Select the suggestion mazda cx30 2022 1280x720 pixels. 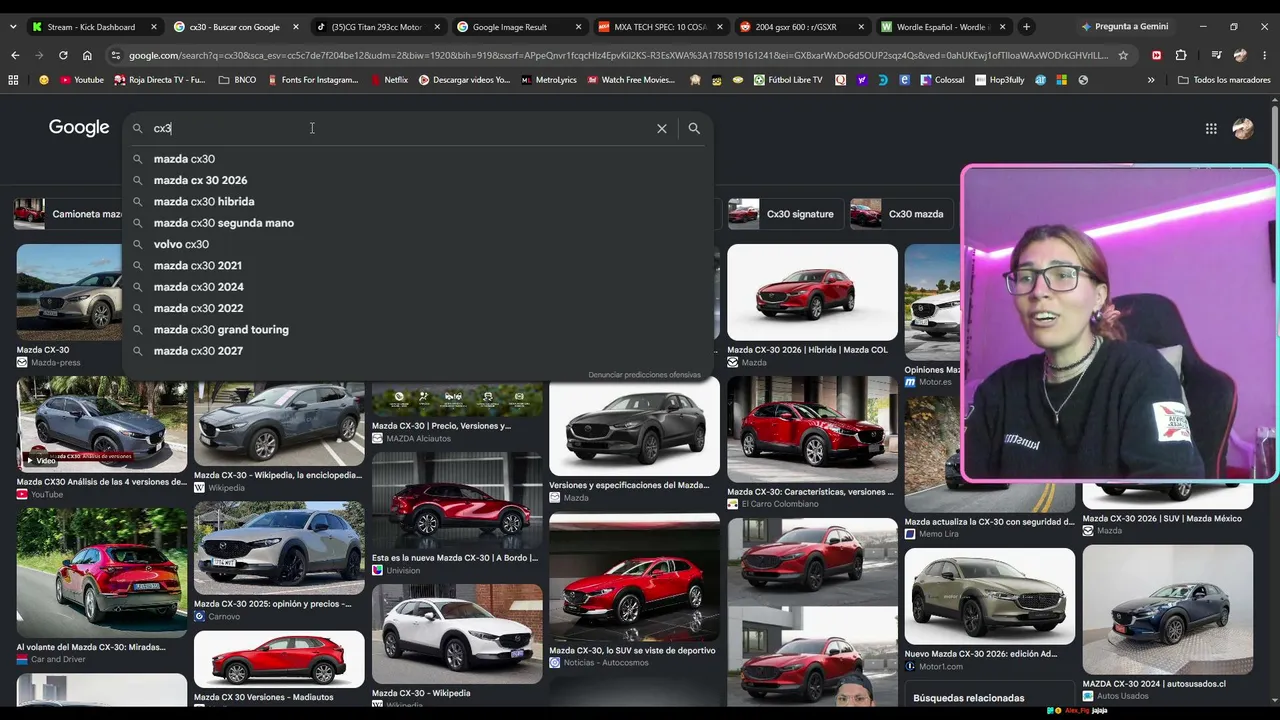point(418,308)
